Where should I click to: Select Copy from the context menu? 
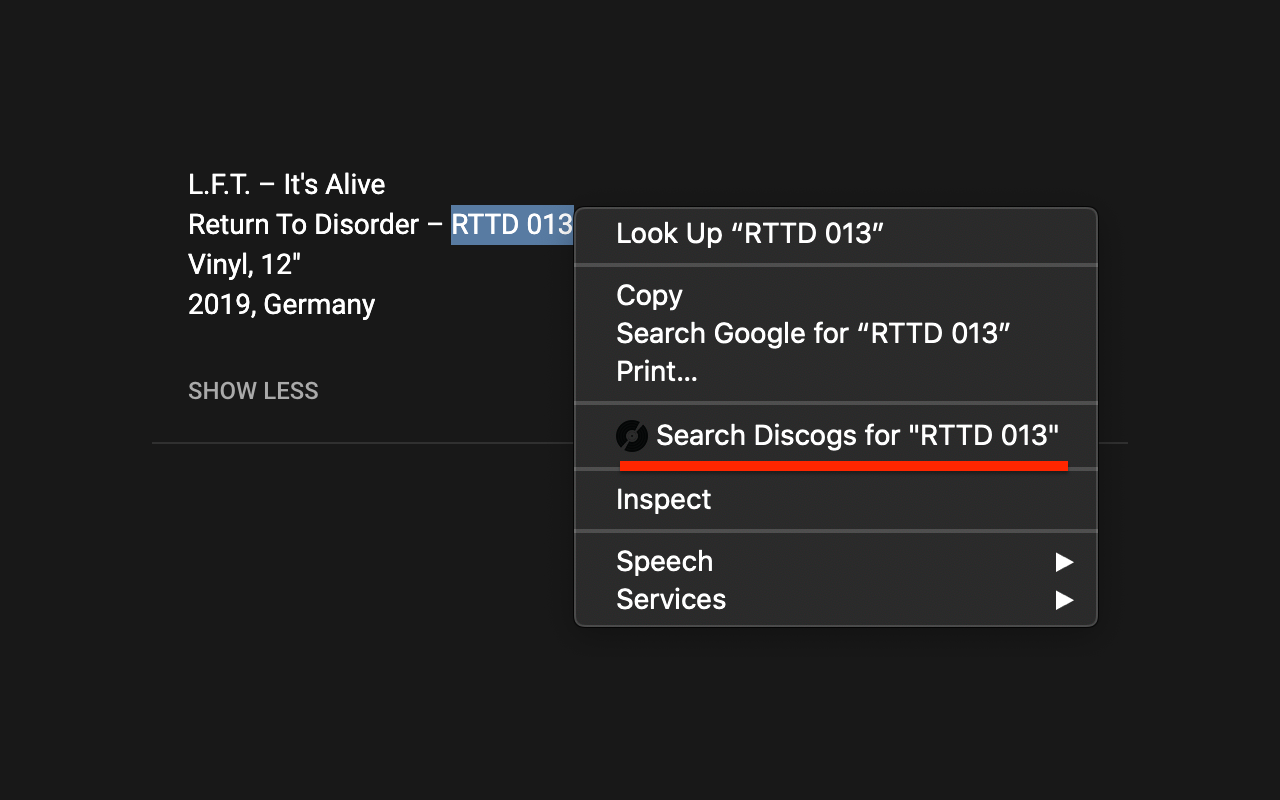[649, 296]
